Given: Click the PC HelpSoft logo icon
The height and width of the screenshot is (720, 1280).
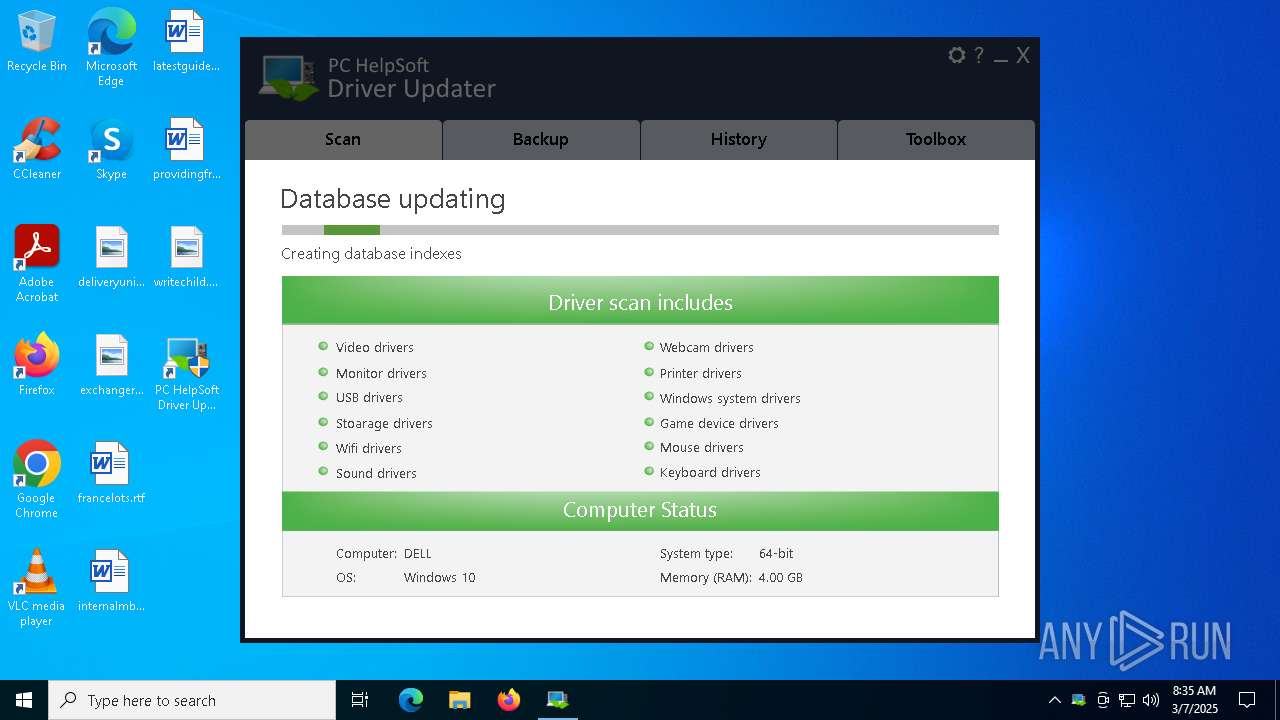Looking at the screenshot, I should point(289,78).
